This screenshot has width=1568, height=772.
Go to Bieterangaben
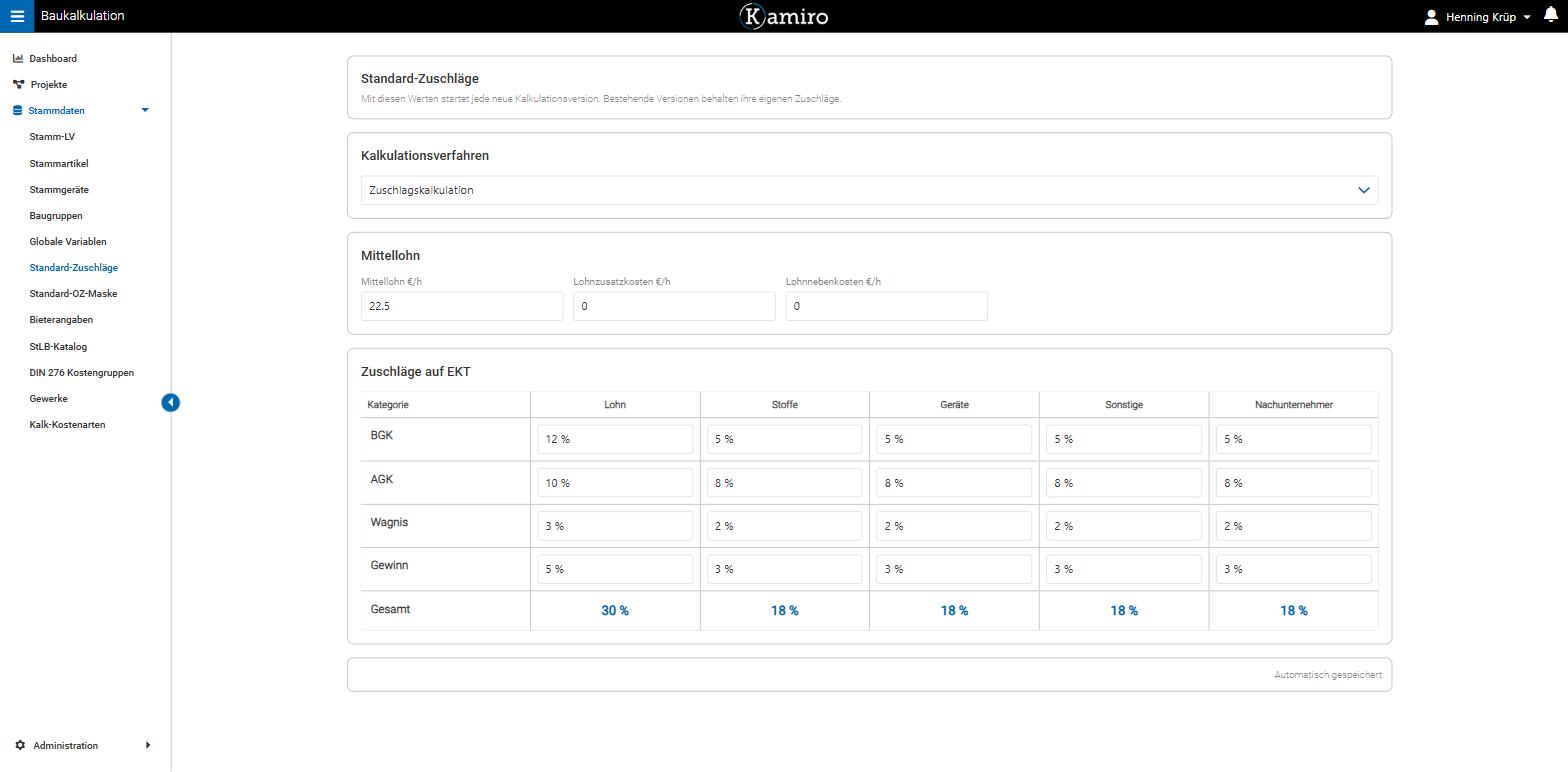click(61, 319)
